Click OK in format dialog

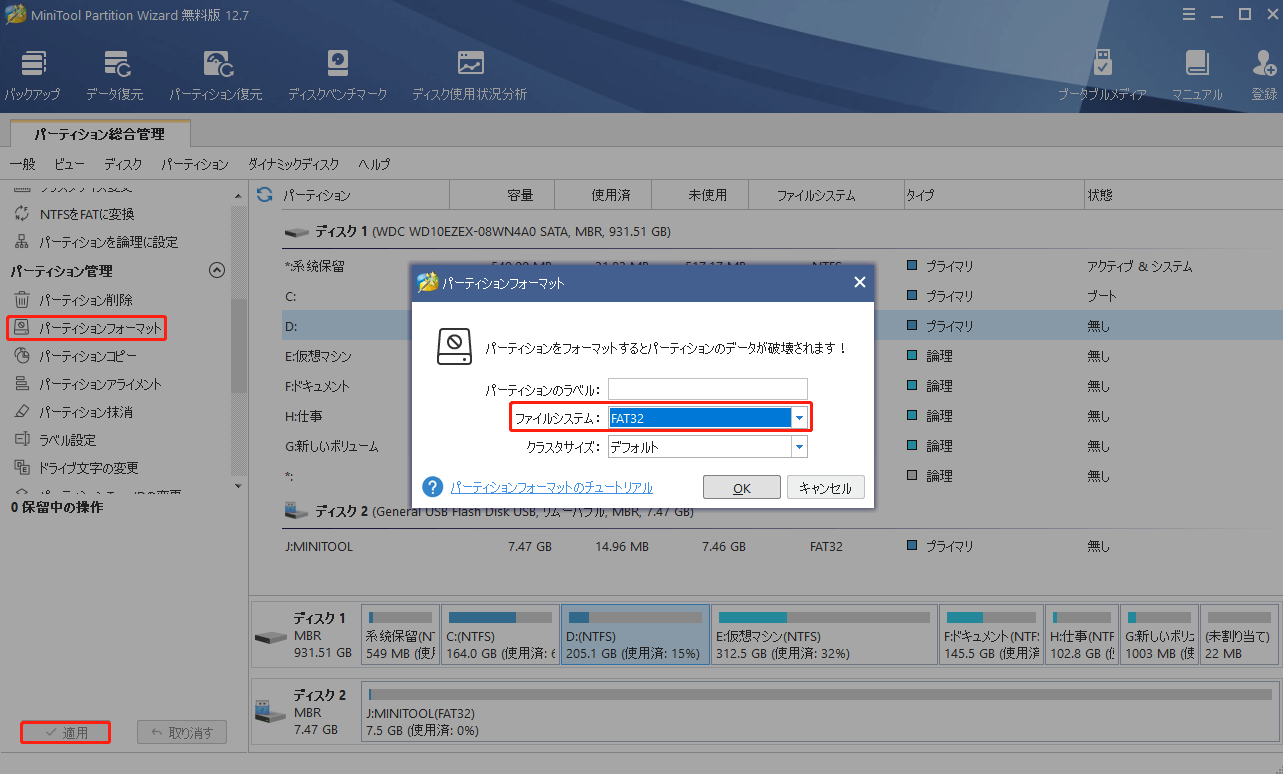742,488
